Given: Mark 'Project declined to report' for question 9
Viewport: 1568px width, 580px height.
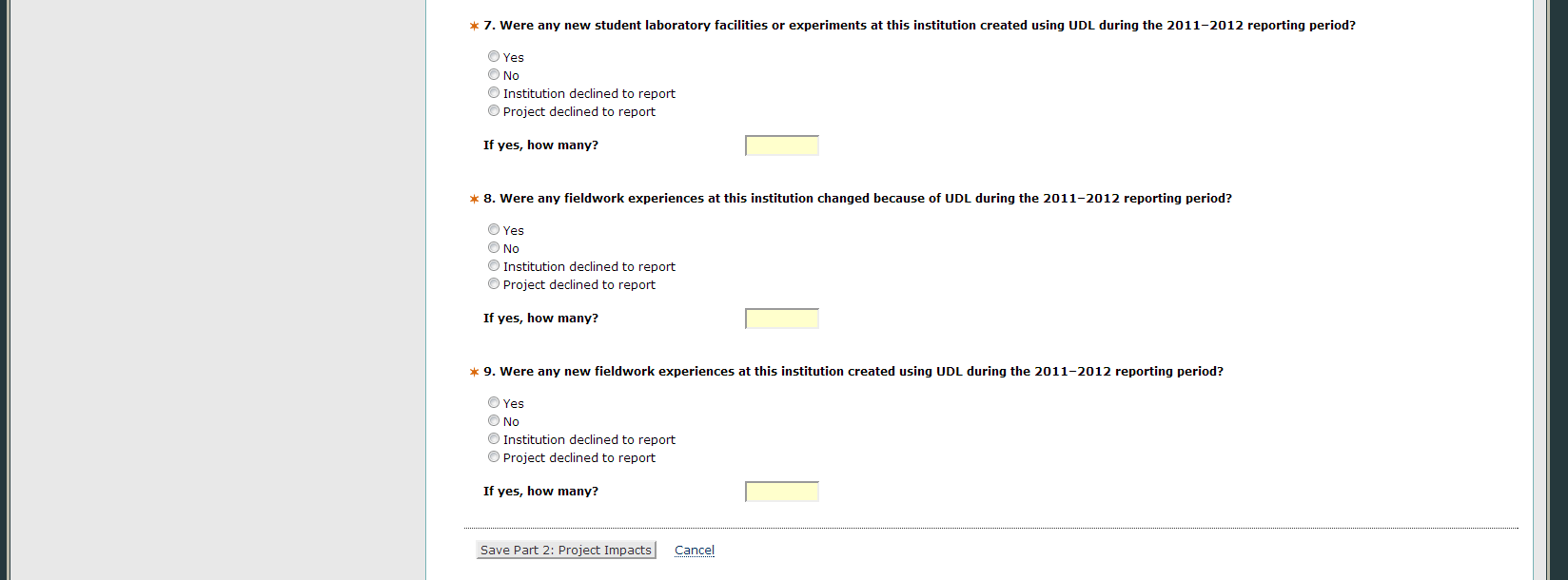Looking at the screenshot, I should pyautogui.click(x=494, y=457).
